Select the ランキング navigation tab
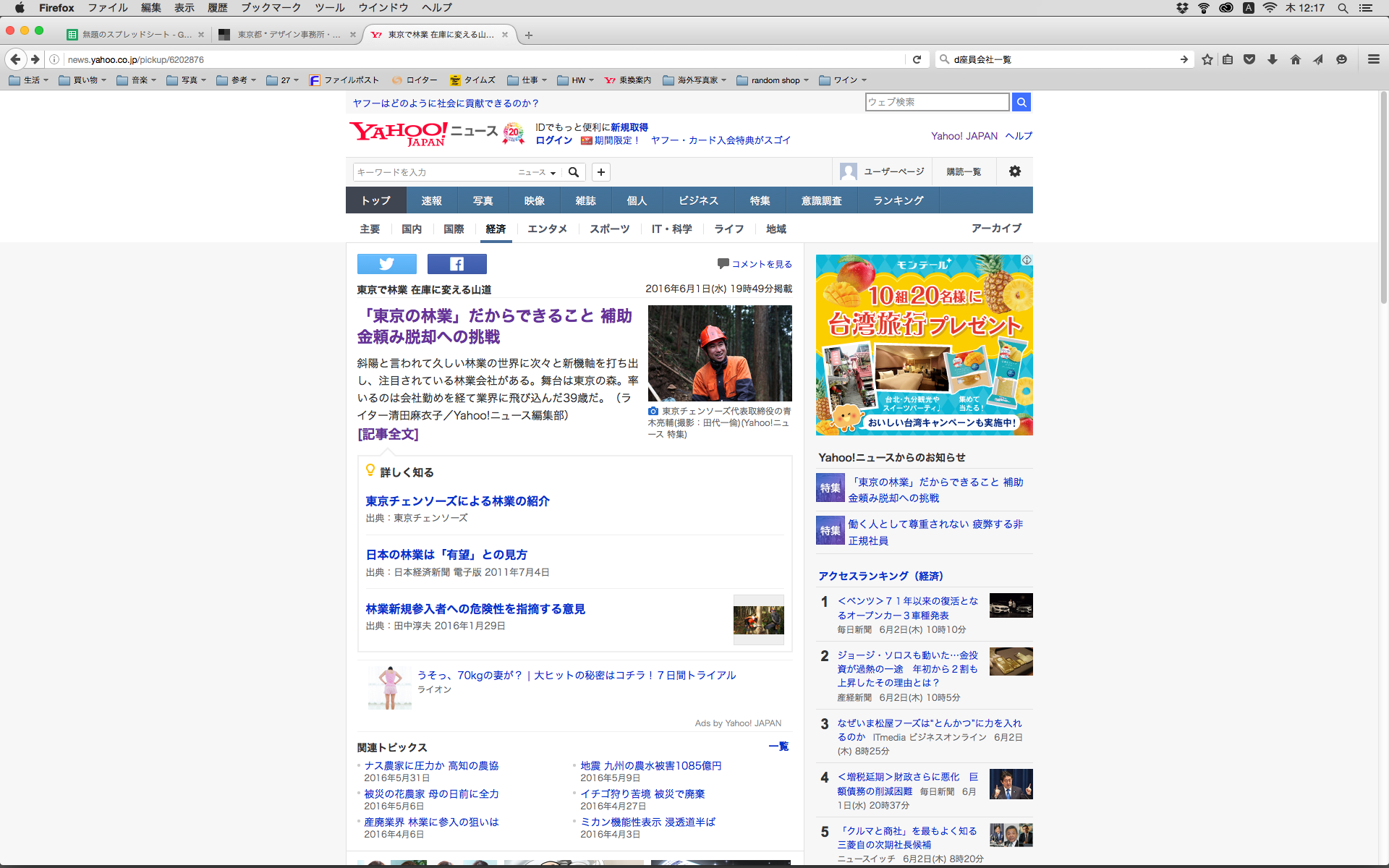The width and height of the screenshot is (1389, 868). [898, 200]
